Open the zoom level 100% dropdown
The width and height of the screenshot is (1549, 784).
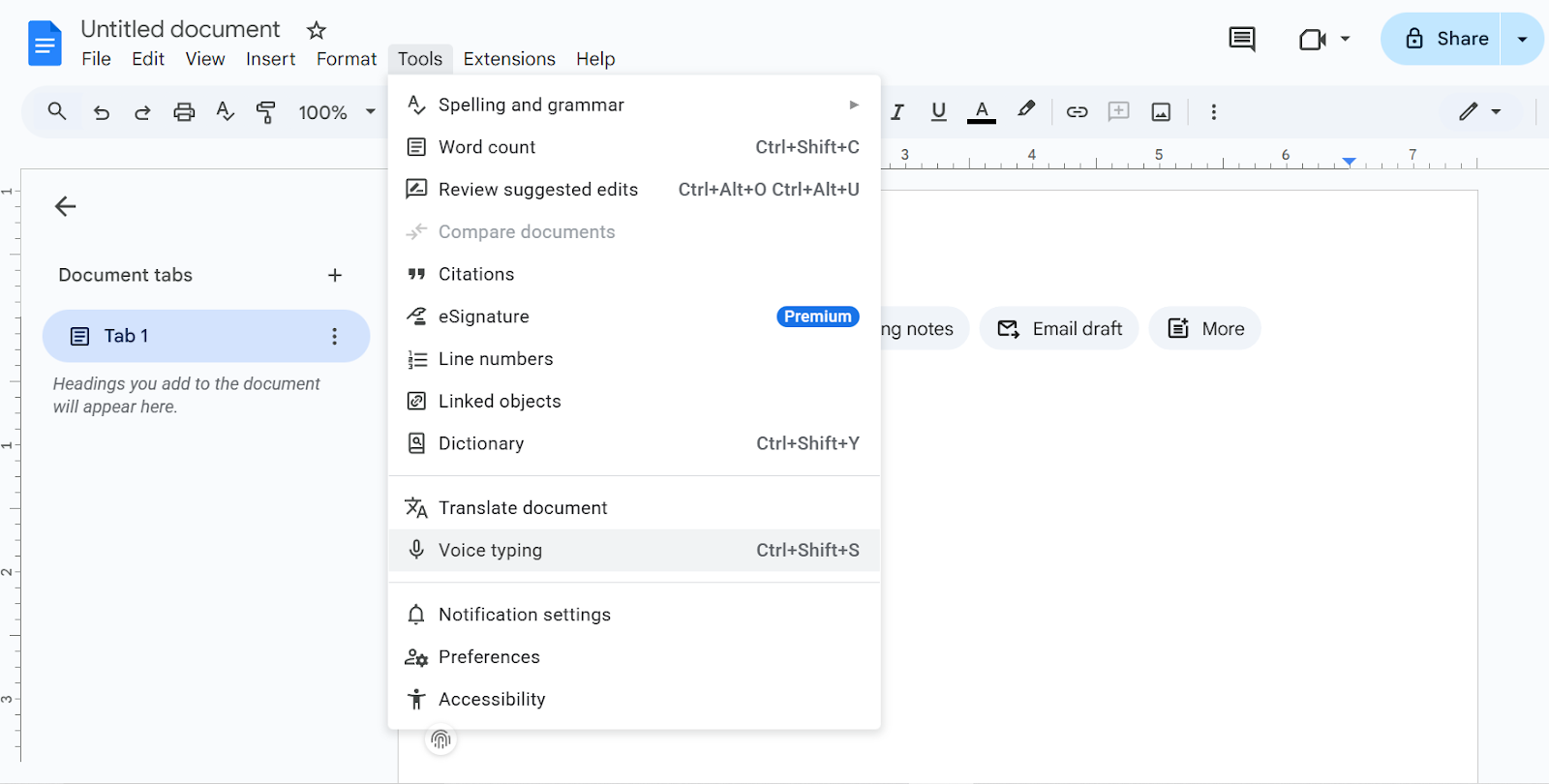[x=337, y=112]
